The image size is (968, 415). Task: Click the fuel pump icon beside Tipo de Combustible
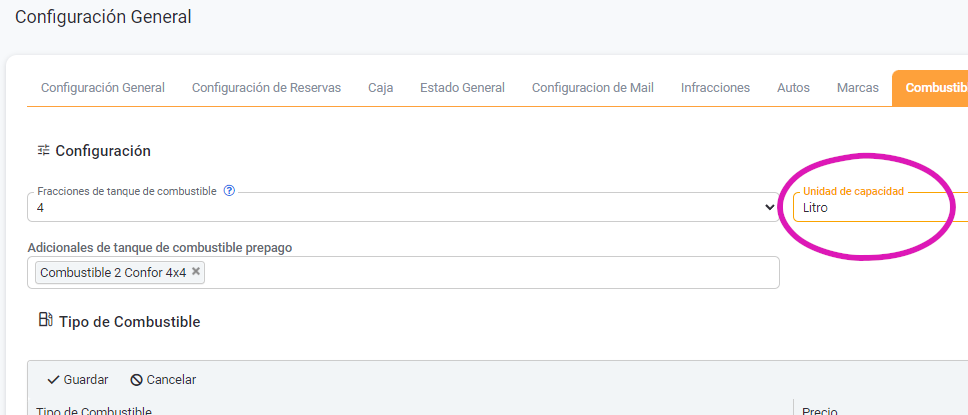45,321
